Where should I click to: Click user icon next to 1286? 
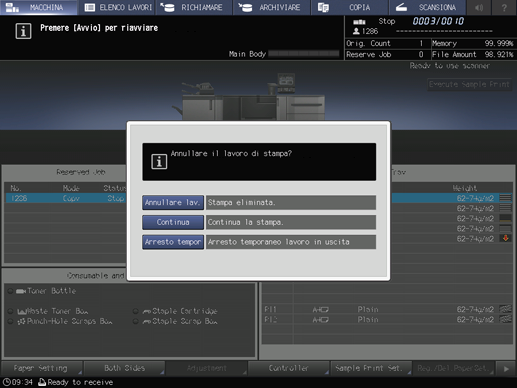point(356,31)
